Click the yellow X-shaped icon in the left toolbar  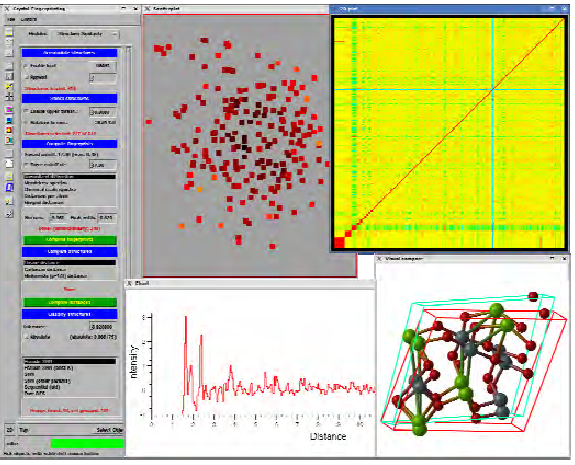9,87
